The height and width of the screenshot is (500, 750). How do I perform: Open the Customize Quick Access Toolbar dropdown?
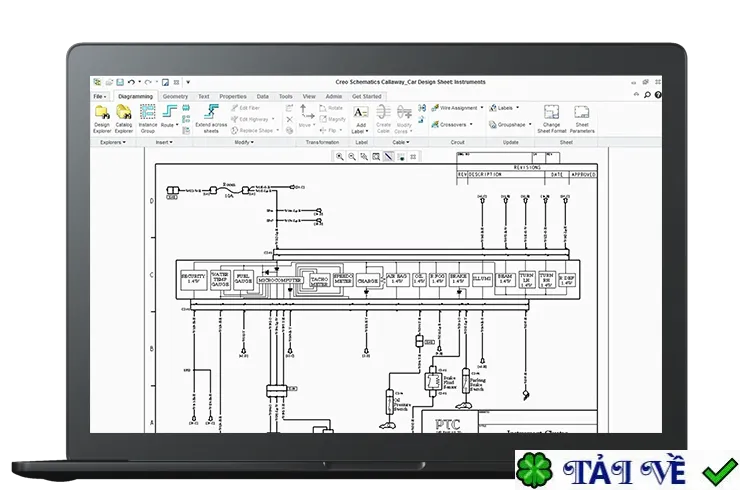click(x=188, y=82)
